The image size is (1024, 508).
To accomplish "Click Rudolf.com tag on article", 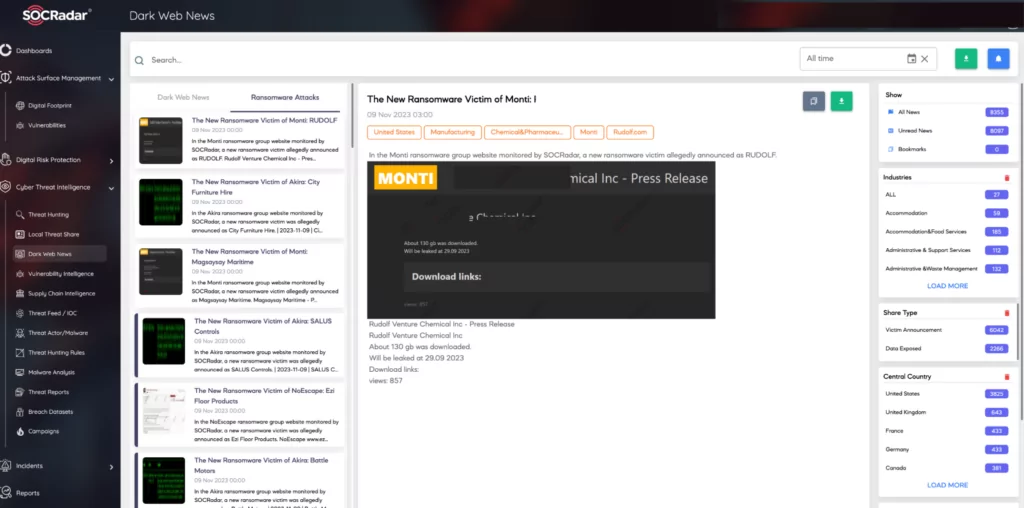I will click(x=630, y=132).
